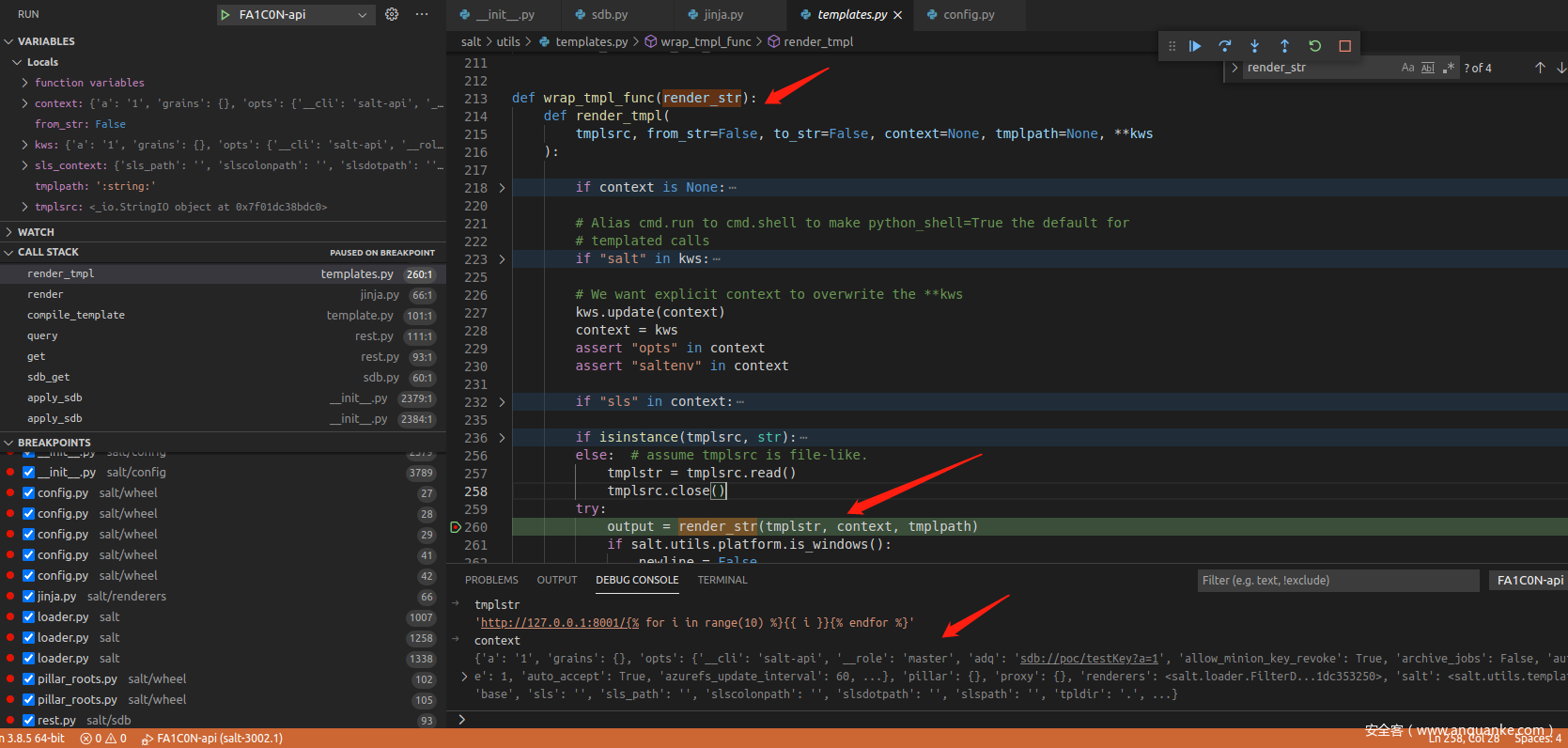Disable the rest.py salt/sdb breakpoint
Image resolution: width=1568 pixels, height=748 pixels.
pos(29,721)
